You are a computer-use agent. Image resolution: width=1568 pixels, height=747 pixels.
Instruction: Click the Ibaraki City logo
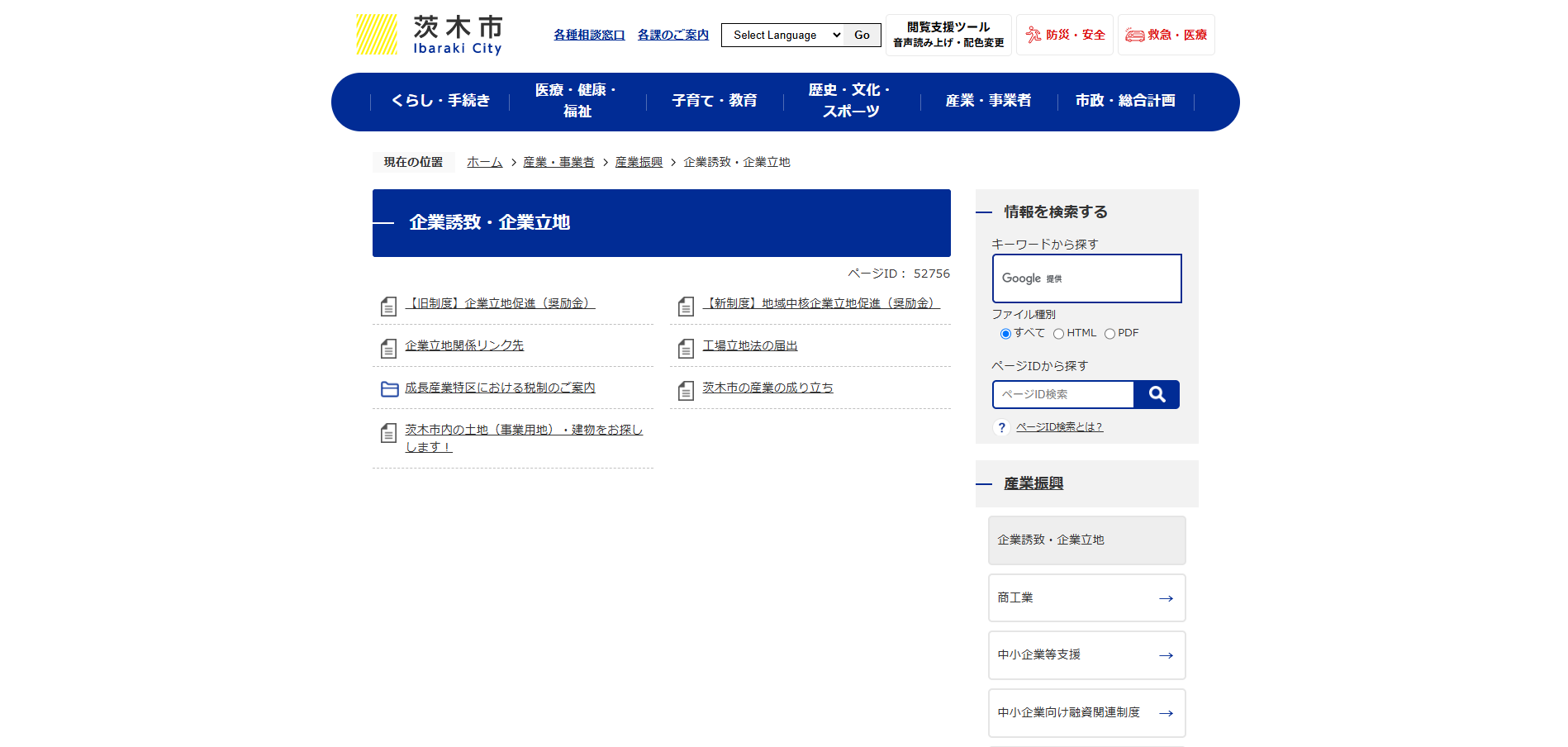point(430,35)
